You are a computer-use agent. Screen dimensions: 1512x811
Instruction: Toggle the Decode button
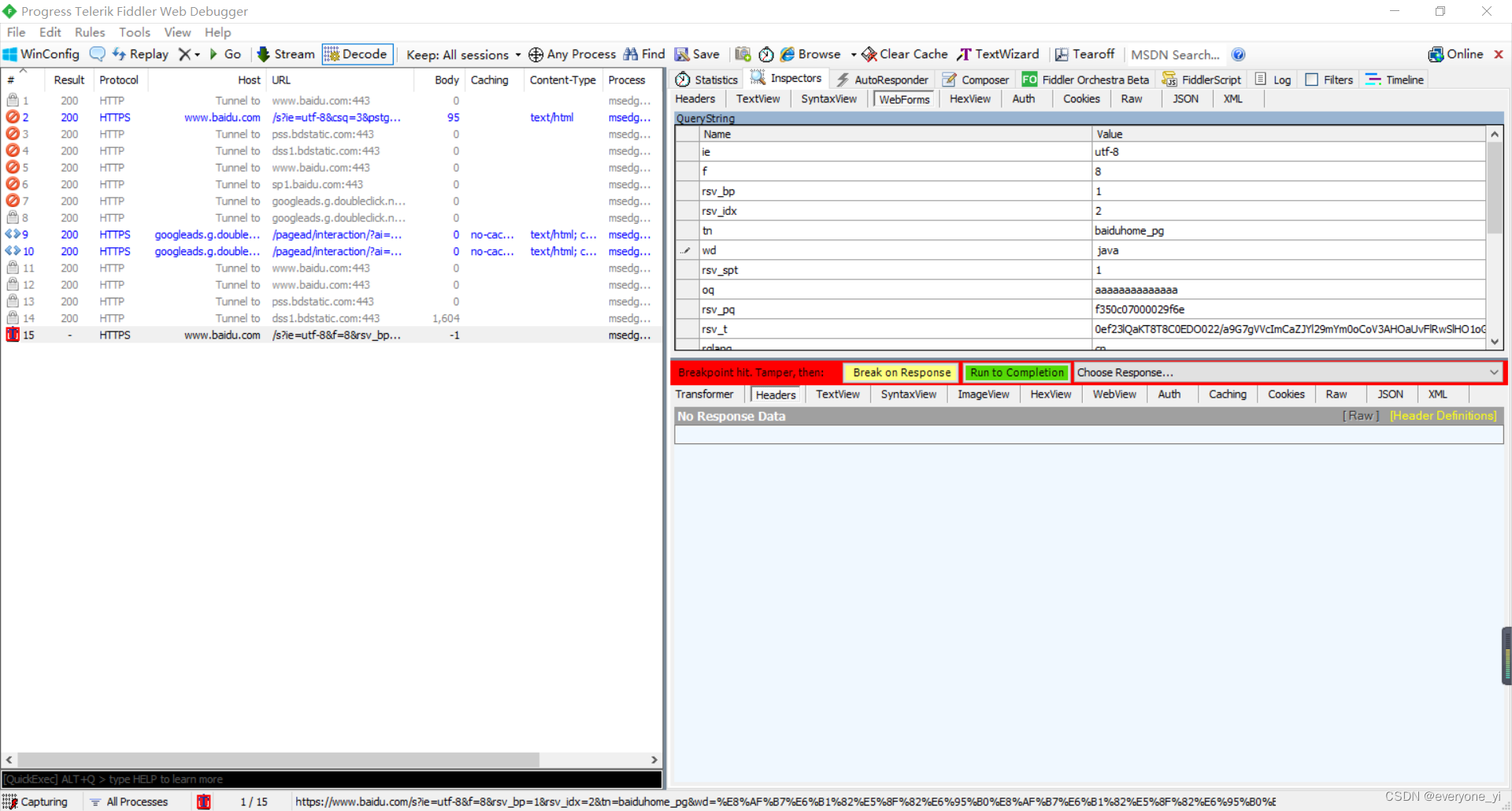coord(358,54)
